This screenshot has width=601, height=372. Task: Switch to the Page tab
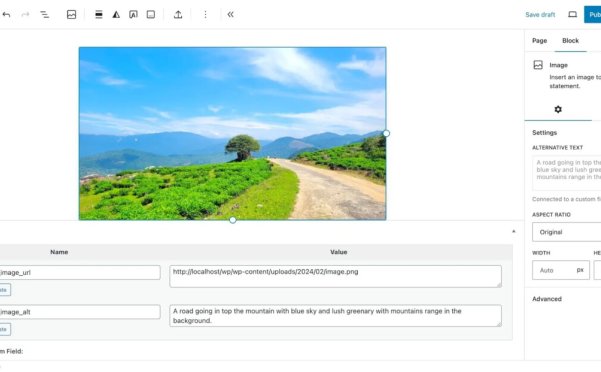pos(539,41)
